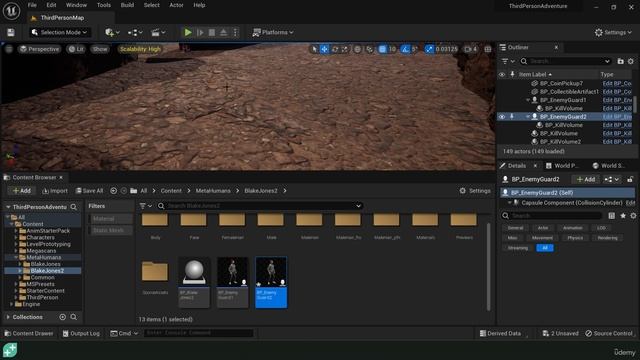This screenshot has height=360, width=640.
Task: Open the Platforms dropdown
Action: point(273,32)
